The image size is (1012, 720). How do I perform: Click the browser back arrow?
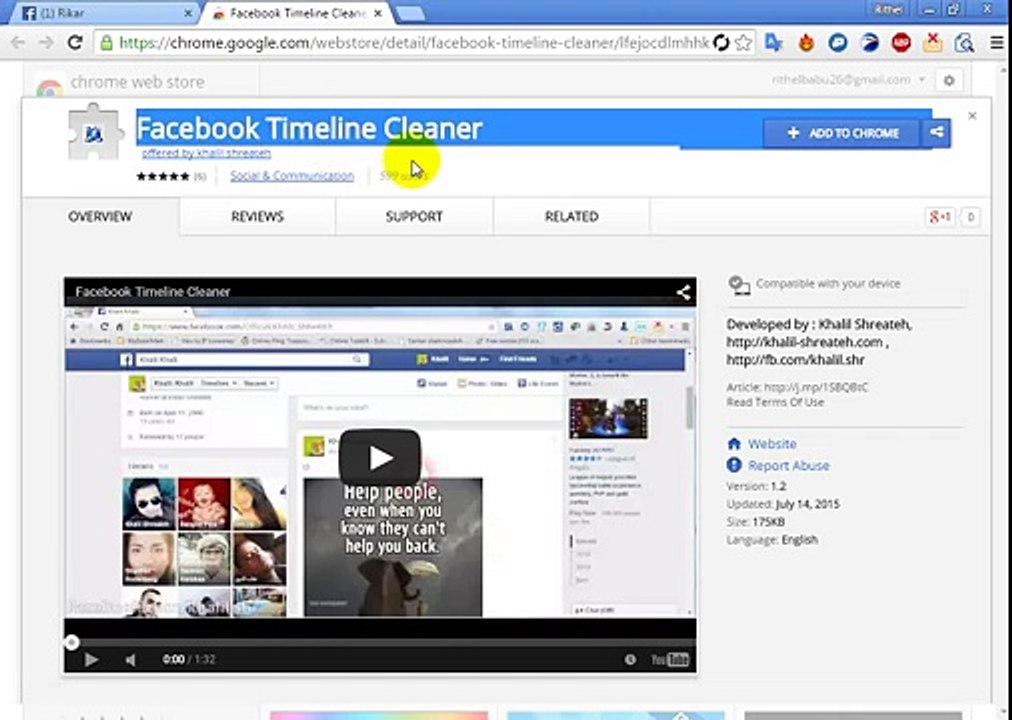tap(18, 43)
